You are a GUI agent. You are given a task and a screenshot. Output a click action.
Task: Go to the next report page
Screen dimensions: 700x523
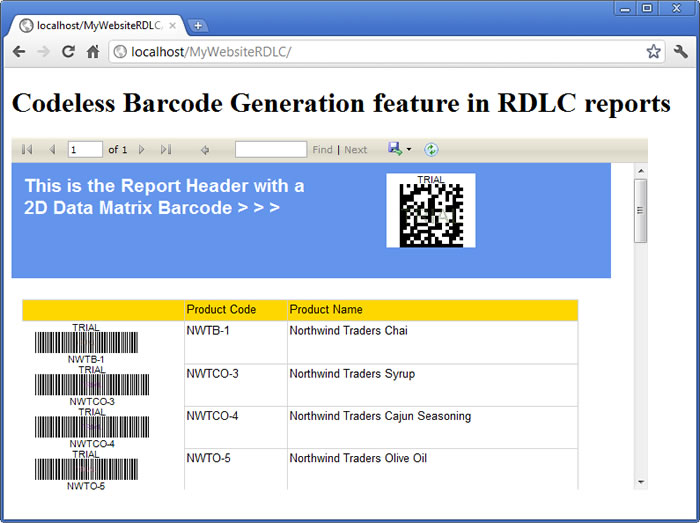[x=142, y=149]
